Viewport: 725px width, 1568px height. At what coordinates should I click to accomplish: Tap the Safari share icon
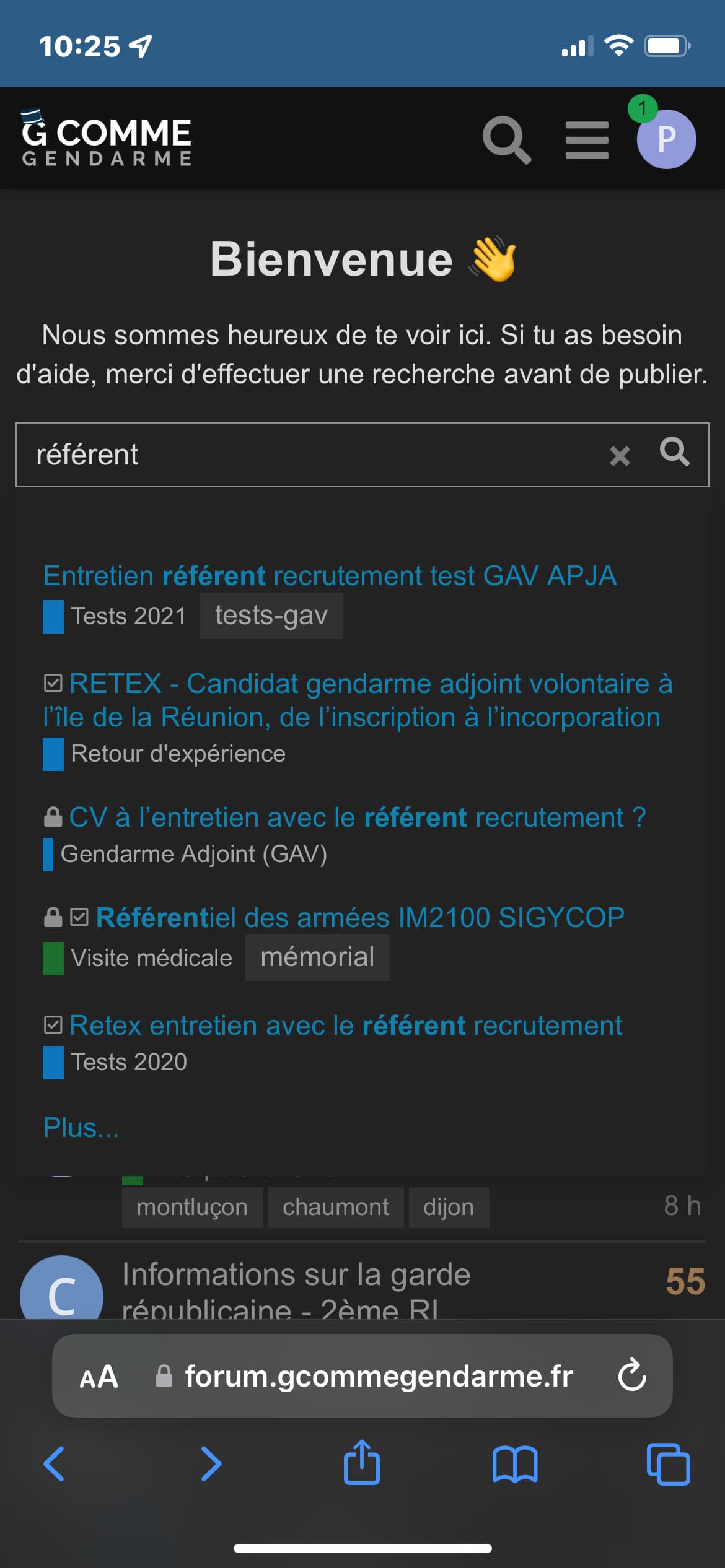[x=362, y=1464]
